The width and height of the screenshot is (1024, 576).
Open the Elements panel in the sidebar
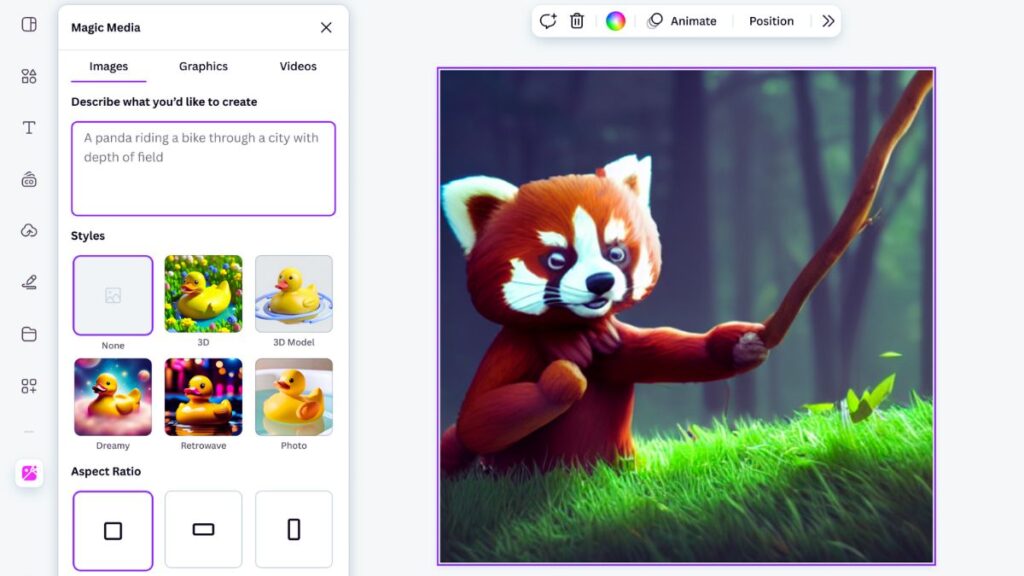click(x=27, y=76)
